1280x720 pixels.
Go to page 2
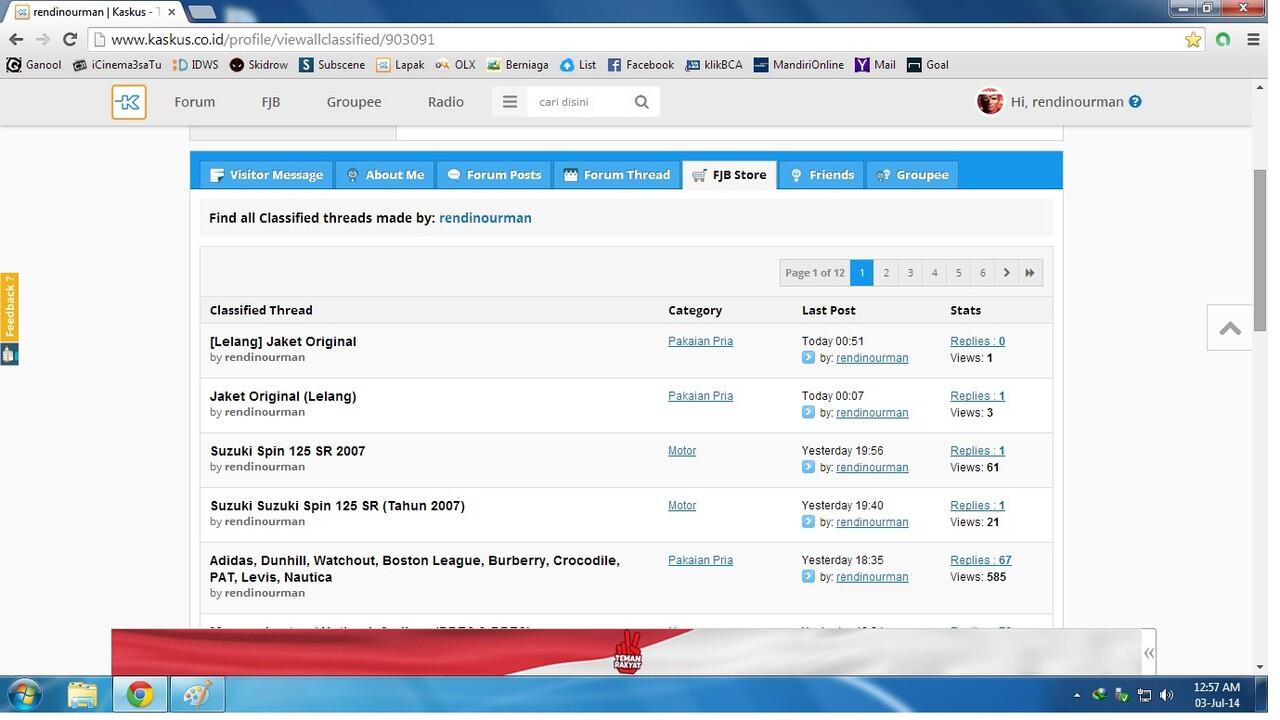point(886,273)
